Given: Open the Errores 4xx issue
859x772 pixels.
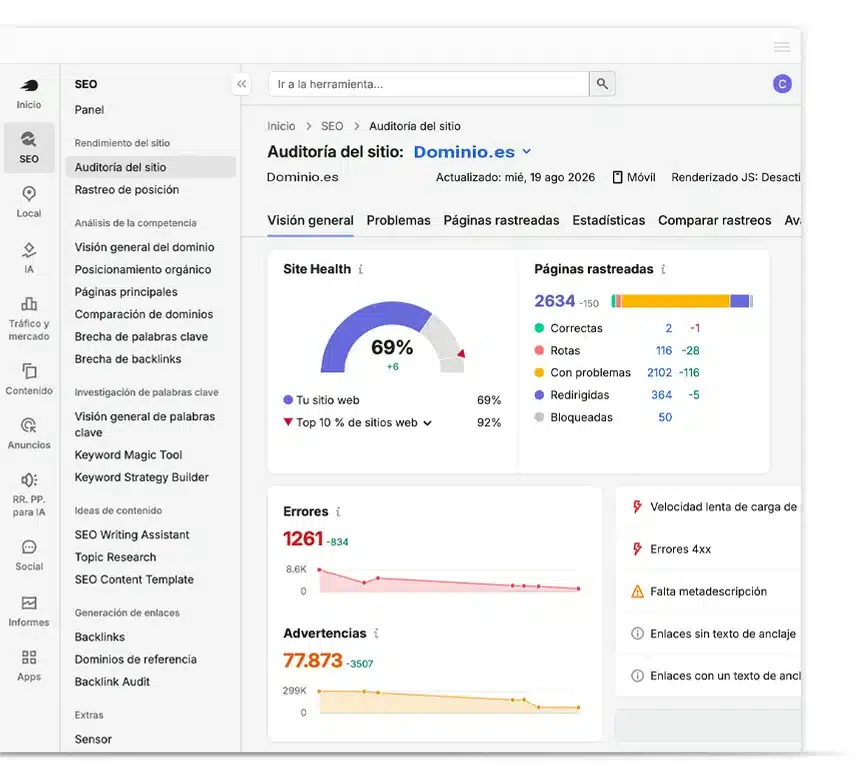Looking at the screenshot, I should [680, 549].
